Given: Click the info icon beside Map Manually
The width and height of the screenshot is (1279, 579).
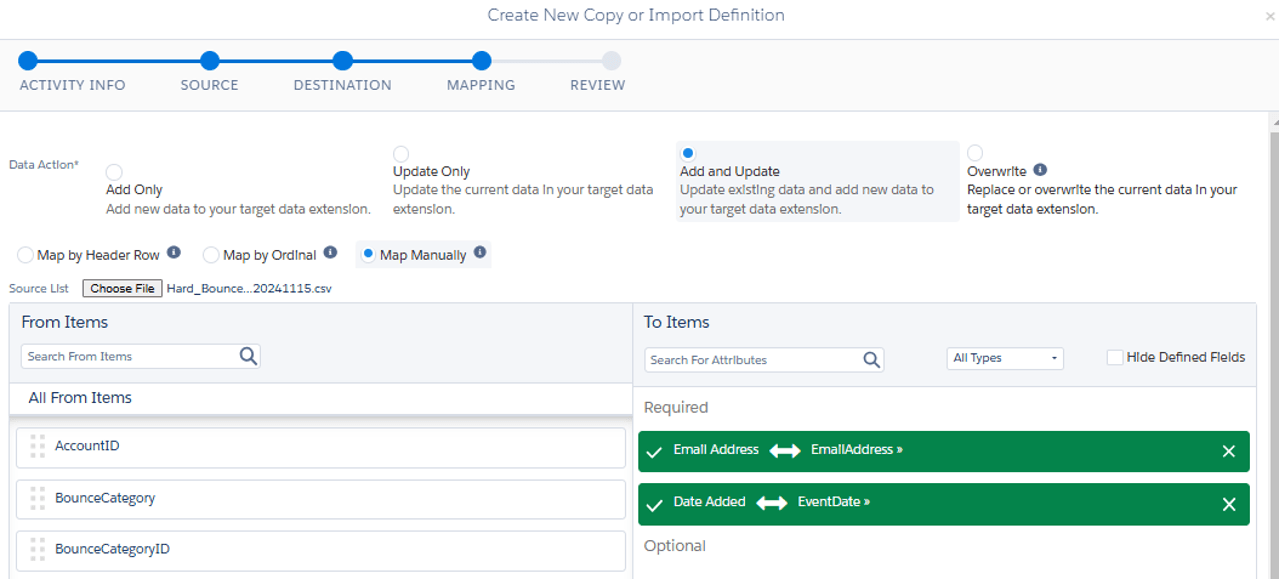Looking at the screenshot, I should click(x=480, y=253).
